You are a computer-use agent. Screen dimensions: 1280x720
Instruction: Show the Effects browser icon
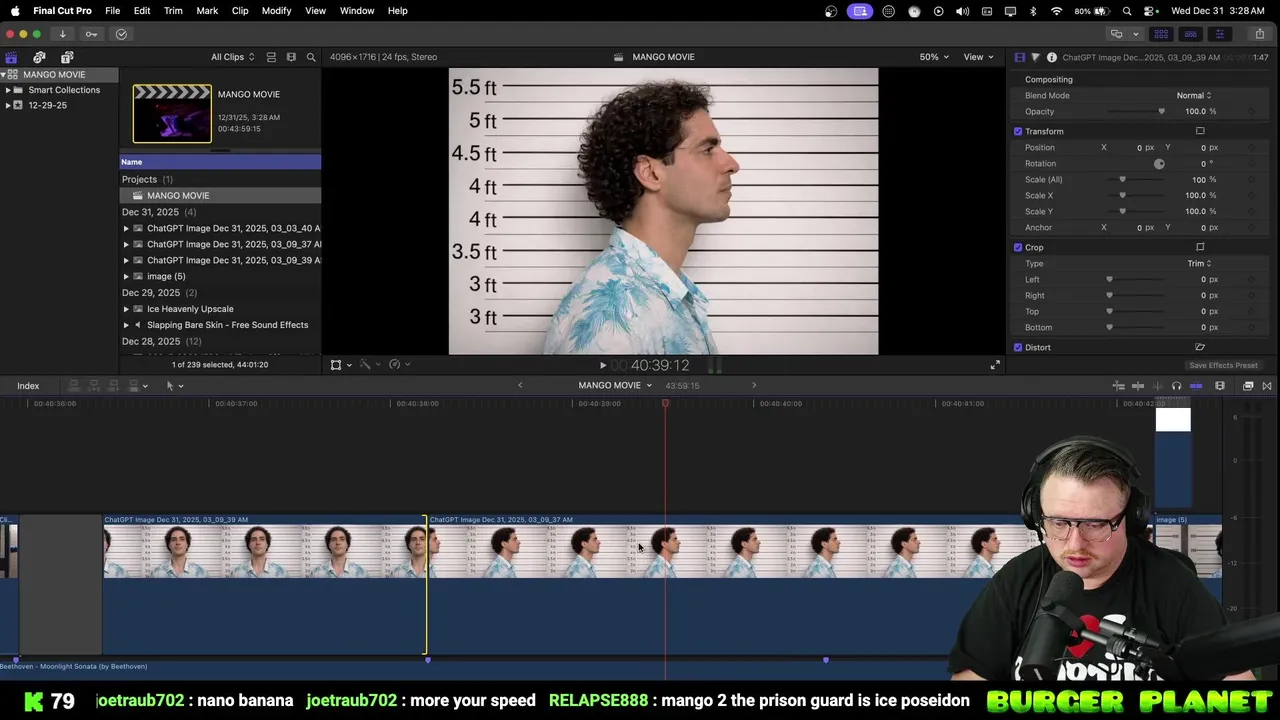(1248, 386)
